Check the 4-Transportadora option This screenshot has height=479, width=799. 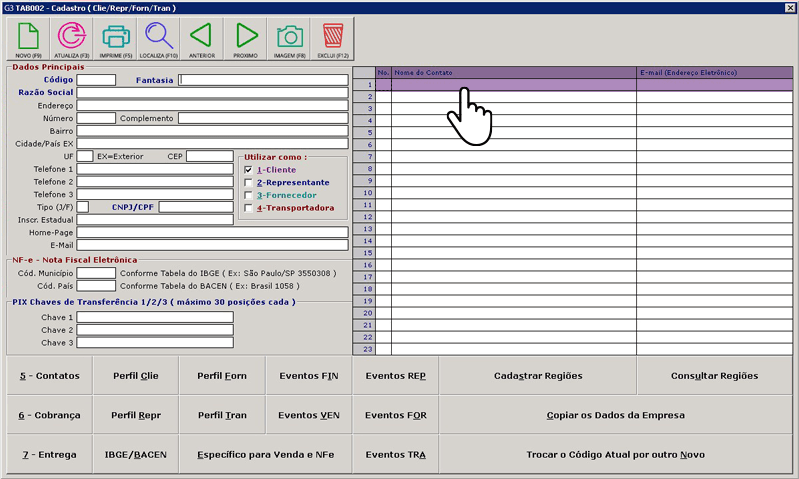(249, 209)
